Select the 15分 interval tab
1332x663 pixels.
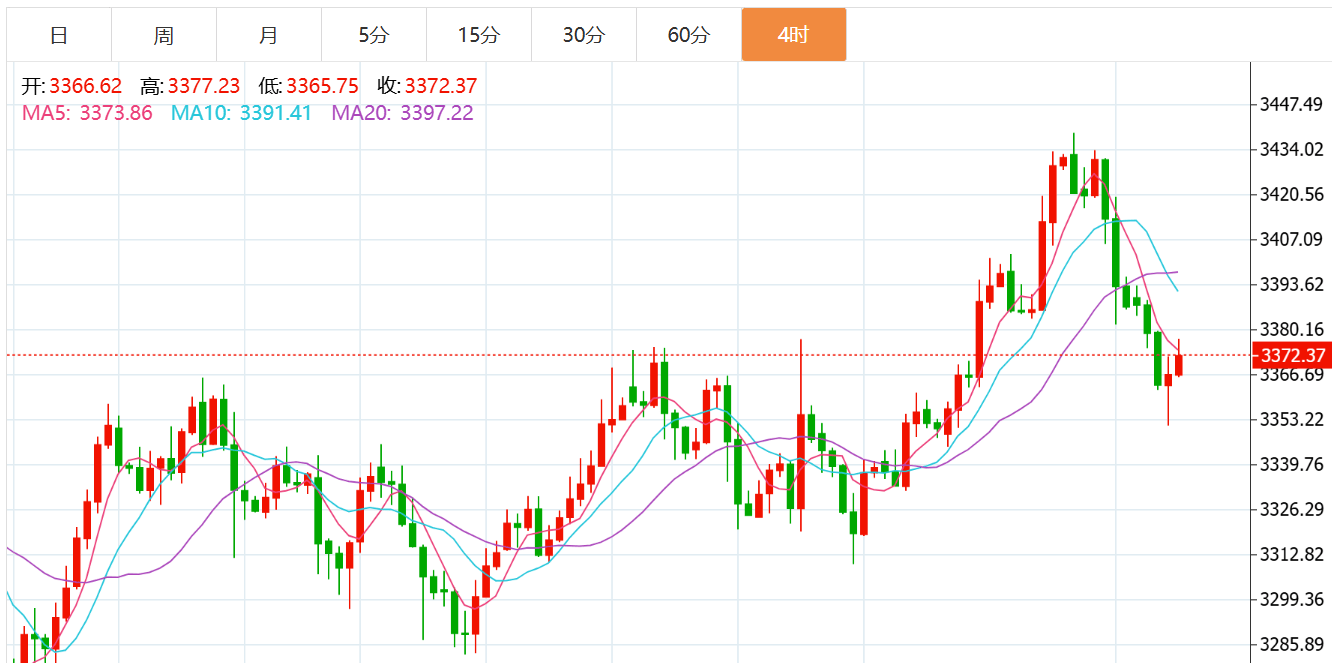coord(478,35)
